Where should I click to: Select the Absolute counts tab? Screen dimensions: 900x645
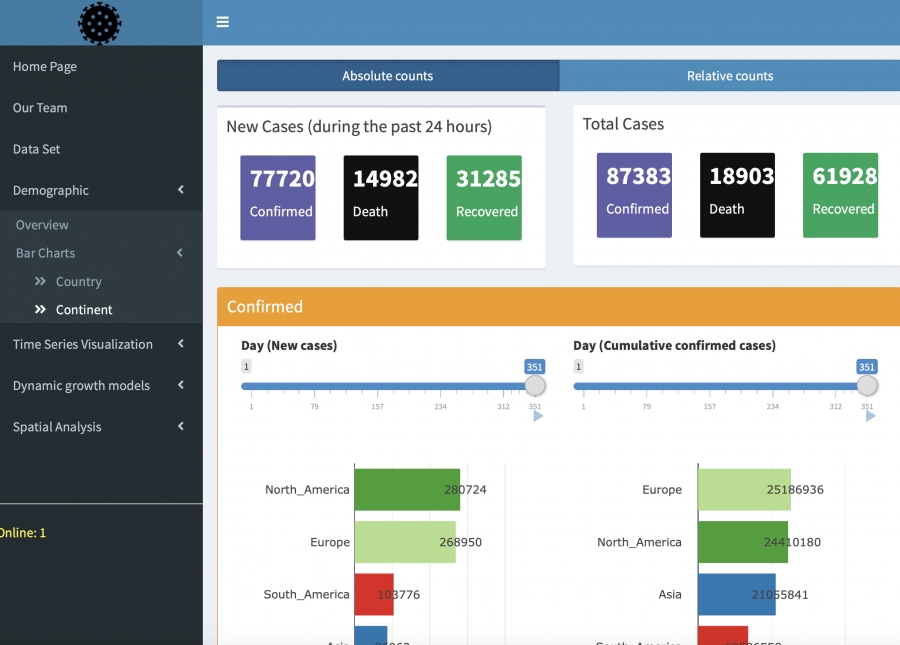(x=388, y=76)
